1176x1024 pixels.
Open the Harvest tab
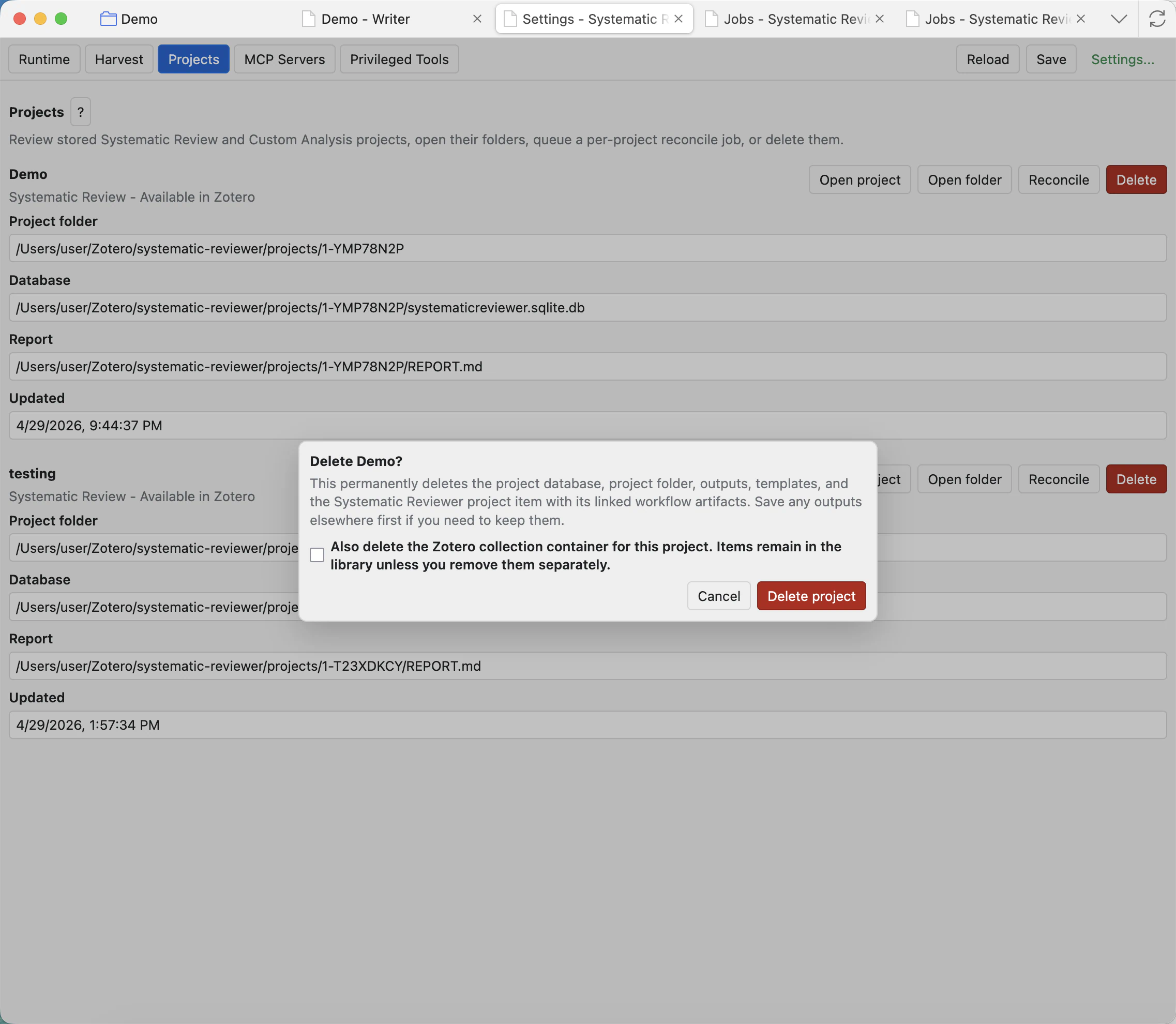point(119,59)
